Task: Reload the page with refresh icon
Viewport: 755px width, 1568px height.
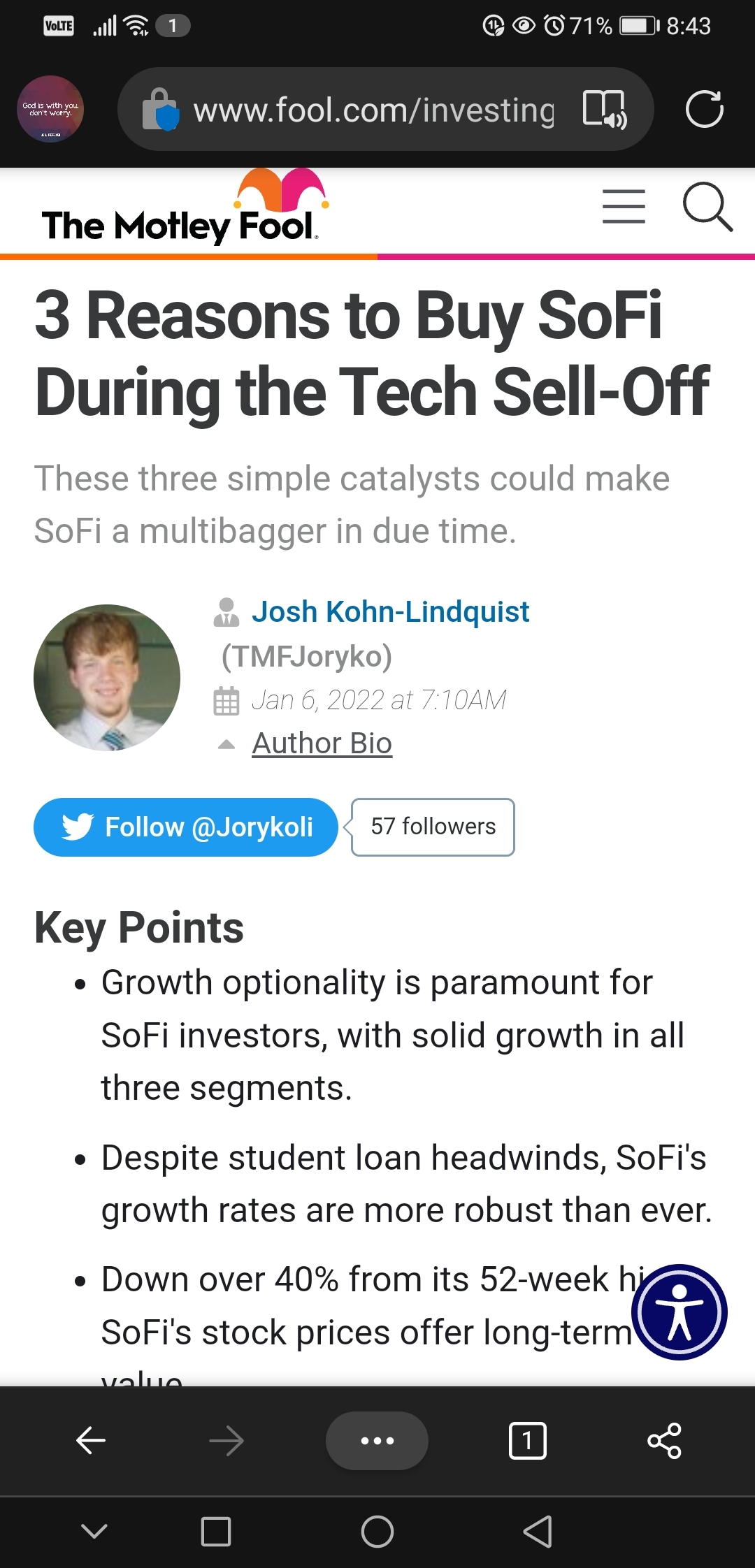Action: (704, 109)
